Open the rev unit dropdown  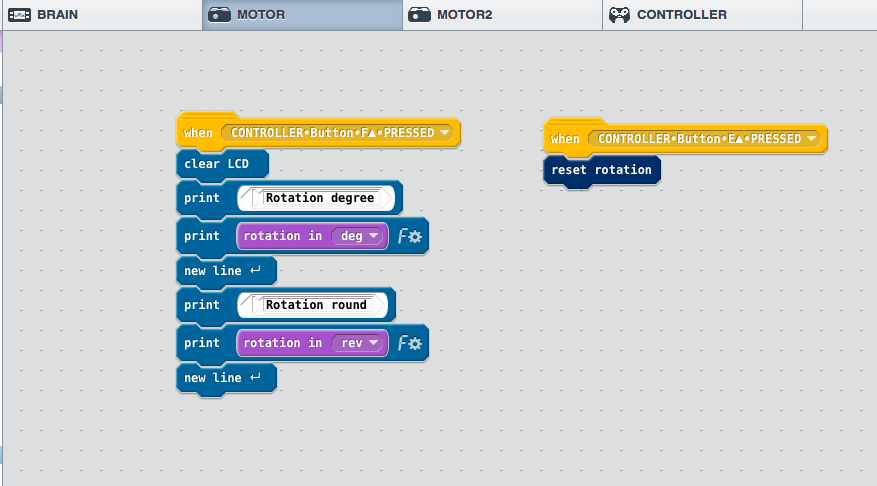(x=357, y=343)
